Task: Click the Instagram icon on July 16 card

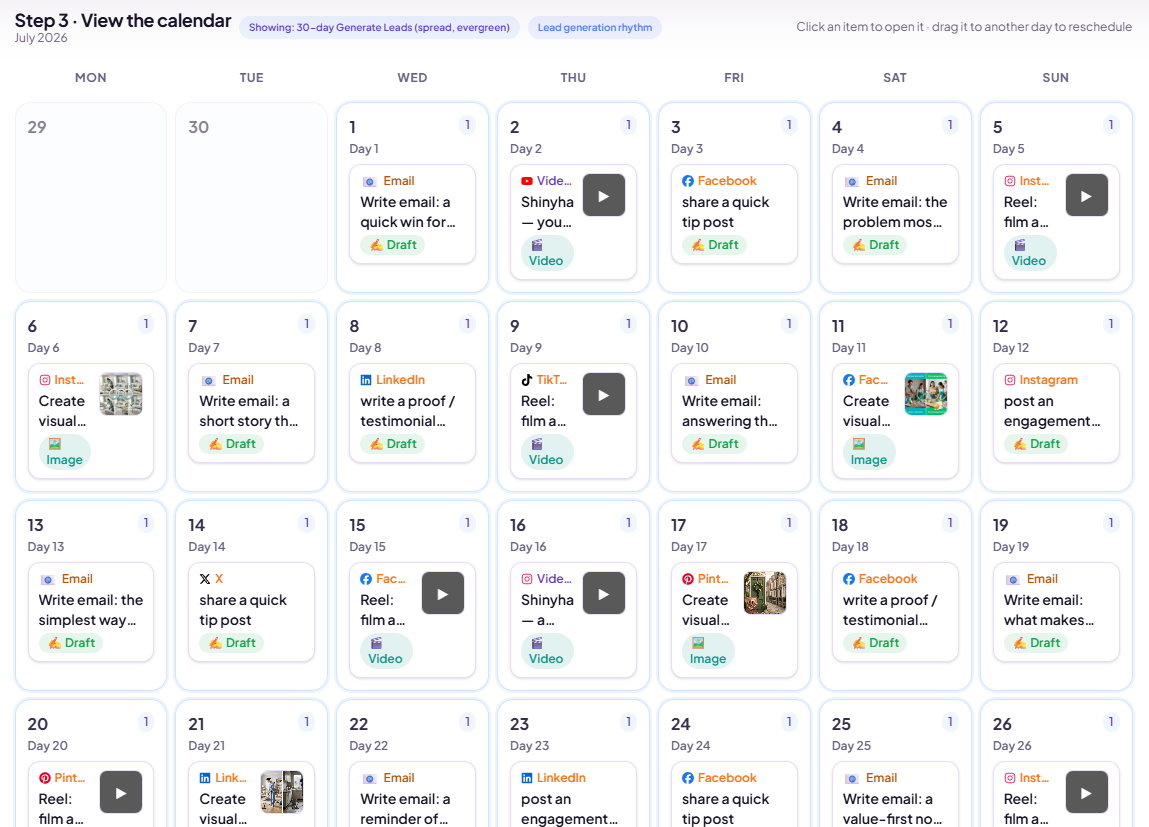Action: pos(527,579)
